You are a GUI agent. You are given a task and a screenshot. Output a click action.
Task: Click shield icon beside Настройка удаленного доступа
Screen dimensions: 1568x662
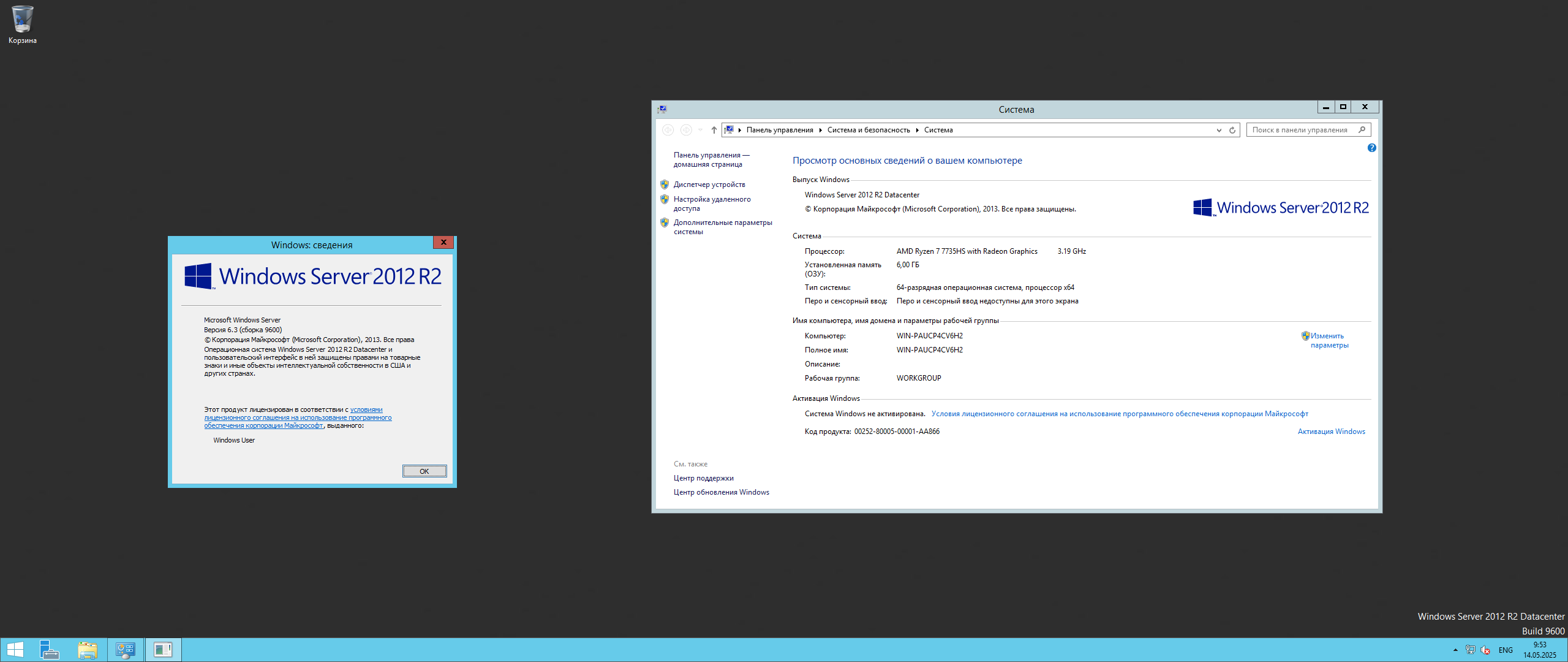(665, 199)
